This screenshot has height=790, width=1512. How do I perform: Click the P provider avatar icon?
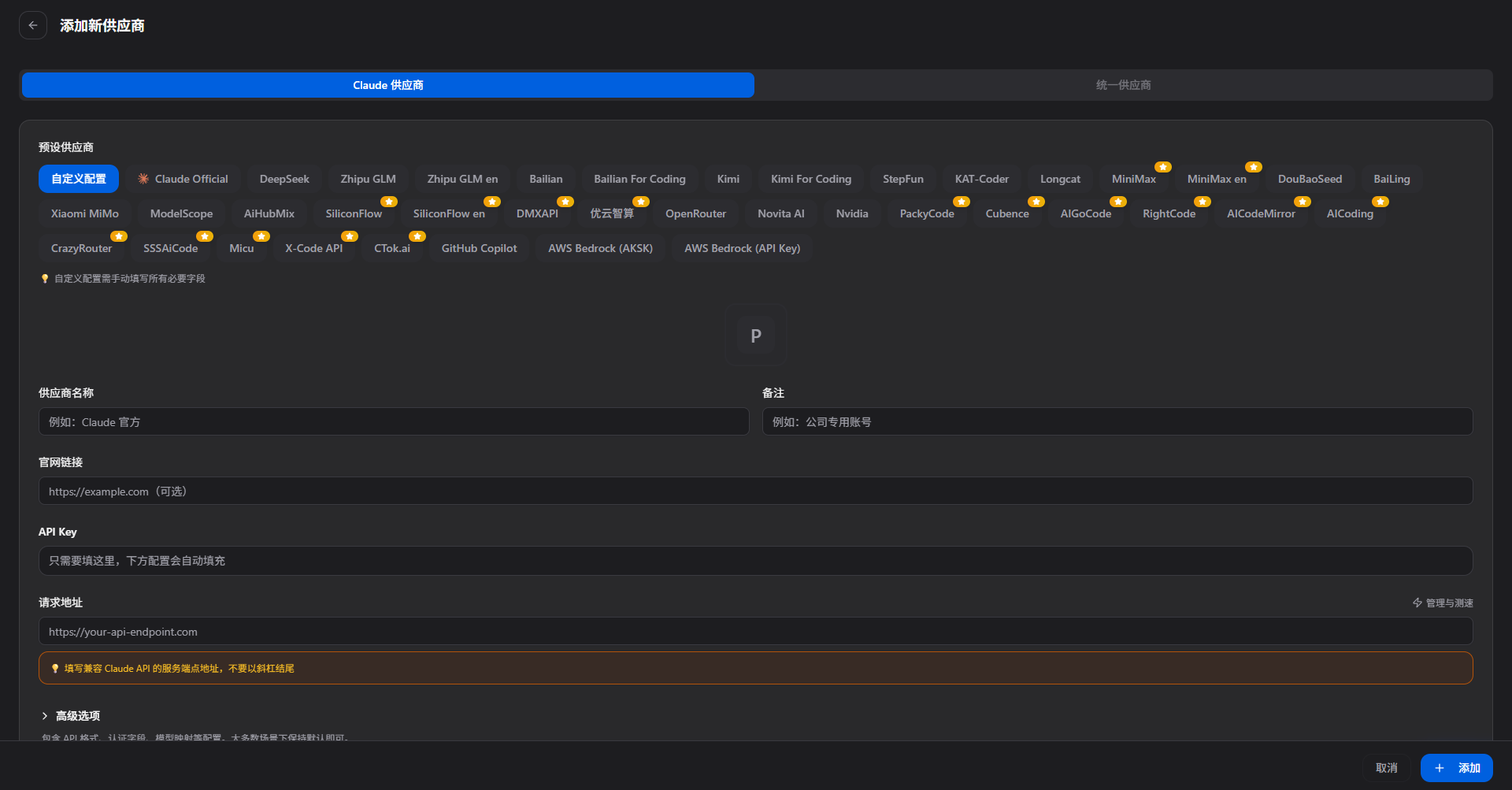point(755,336)
